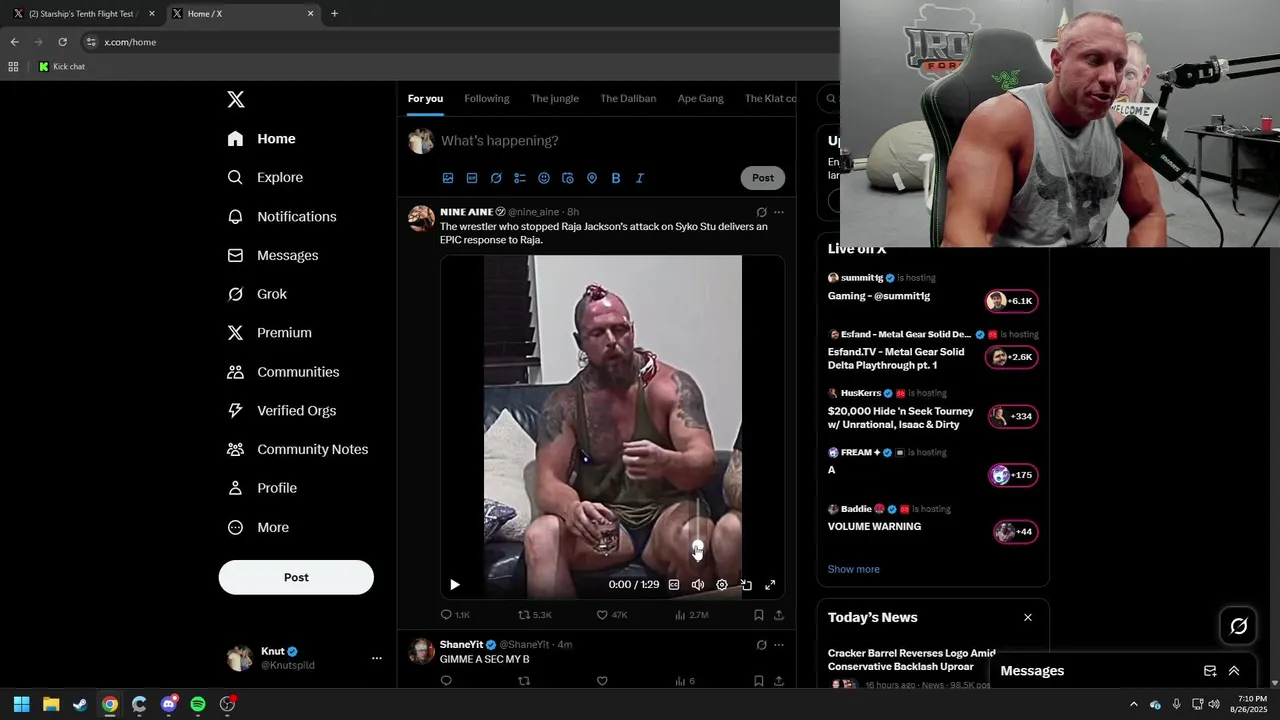Add a GIF in the composer
The height and width of the screenshot is (720, 1280).
(x=472, y=178)
